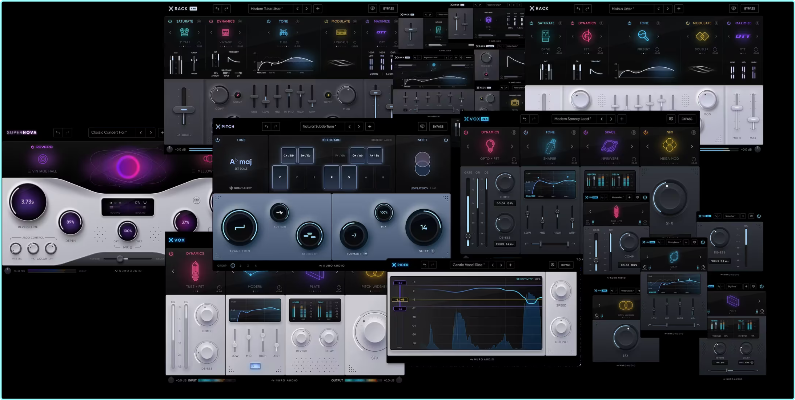Go to previous preset in Supernova header
Image resolution: width=795 pixels, height=400 pixels.
coord(140,133)
